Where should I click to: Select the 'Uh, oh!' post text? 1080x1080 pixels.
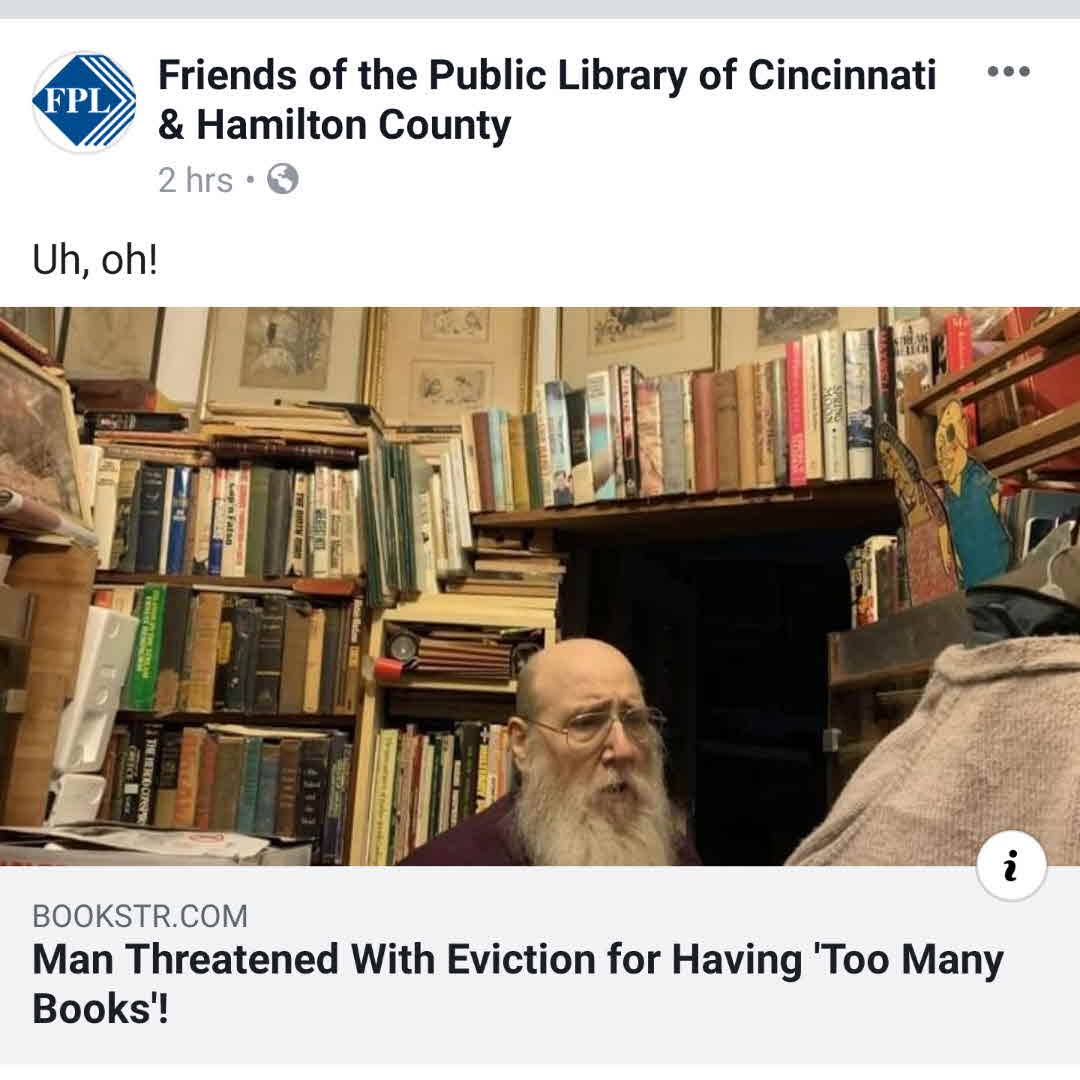(x=95, y=260)
